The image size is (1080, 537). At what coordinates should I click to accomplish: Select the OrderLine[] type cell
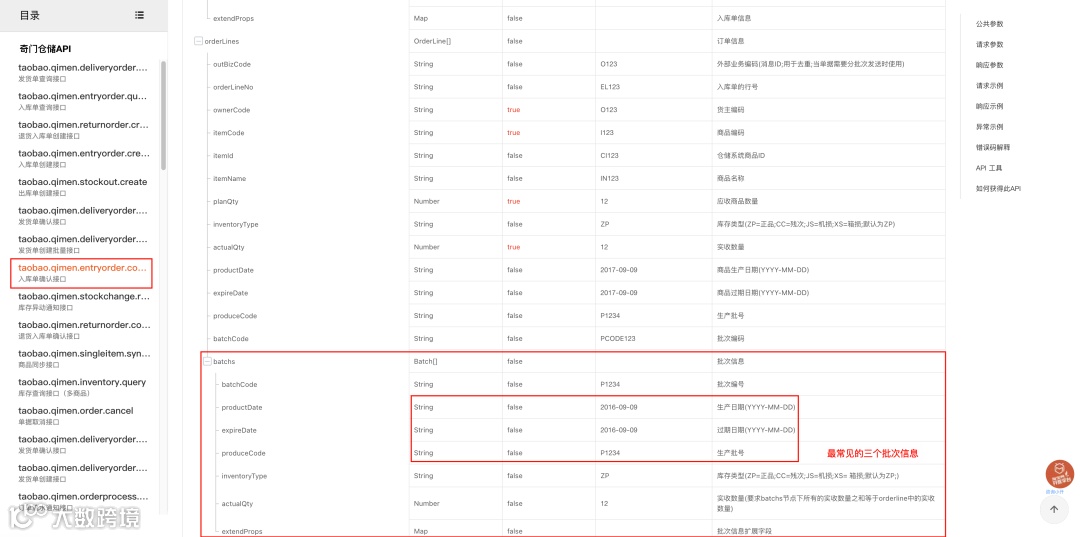tap(432, 41)
